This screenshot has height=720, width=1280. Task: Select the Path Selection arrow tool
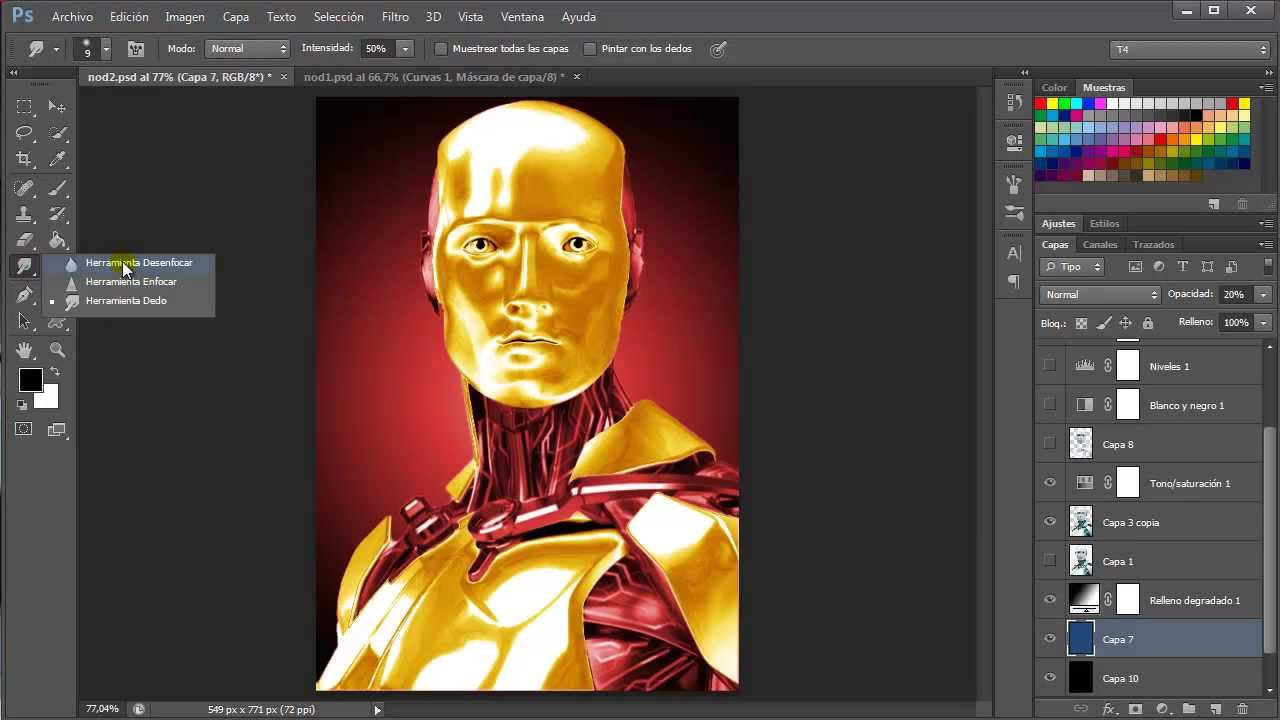click(x=24, y=321)
